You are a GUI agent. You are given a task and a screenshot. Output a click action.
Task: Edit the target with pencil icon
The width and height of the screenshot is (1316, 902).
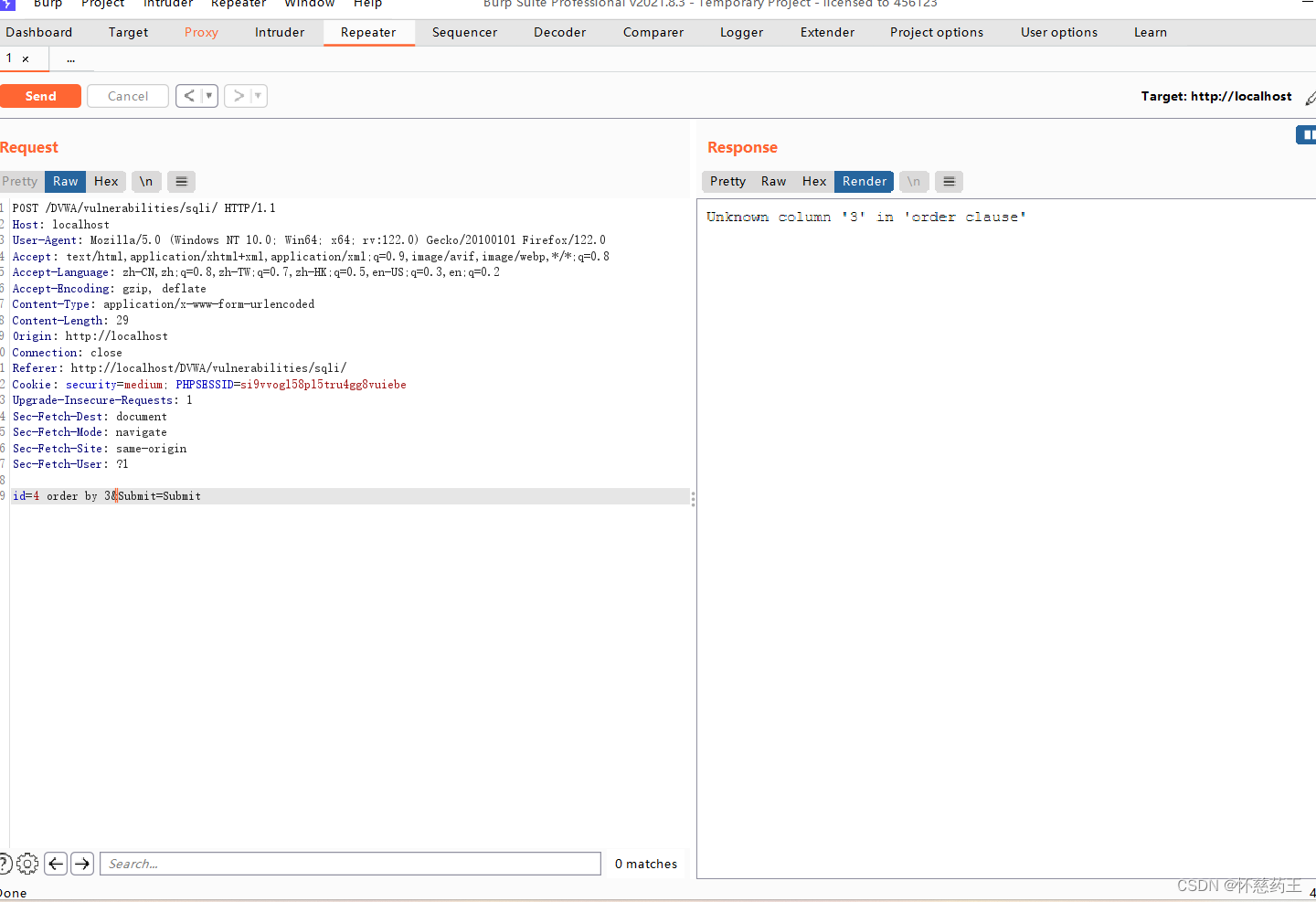point(1310,97)
